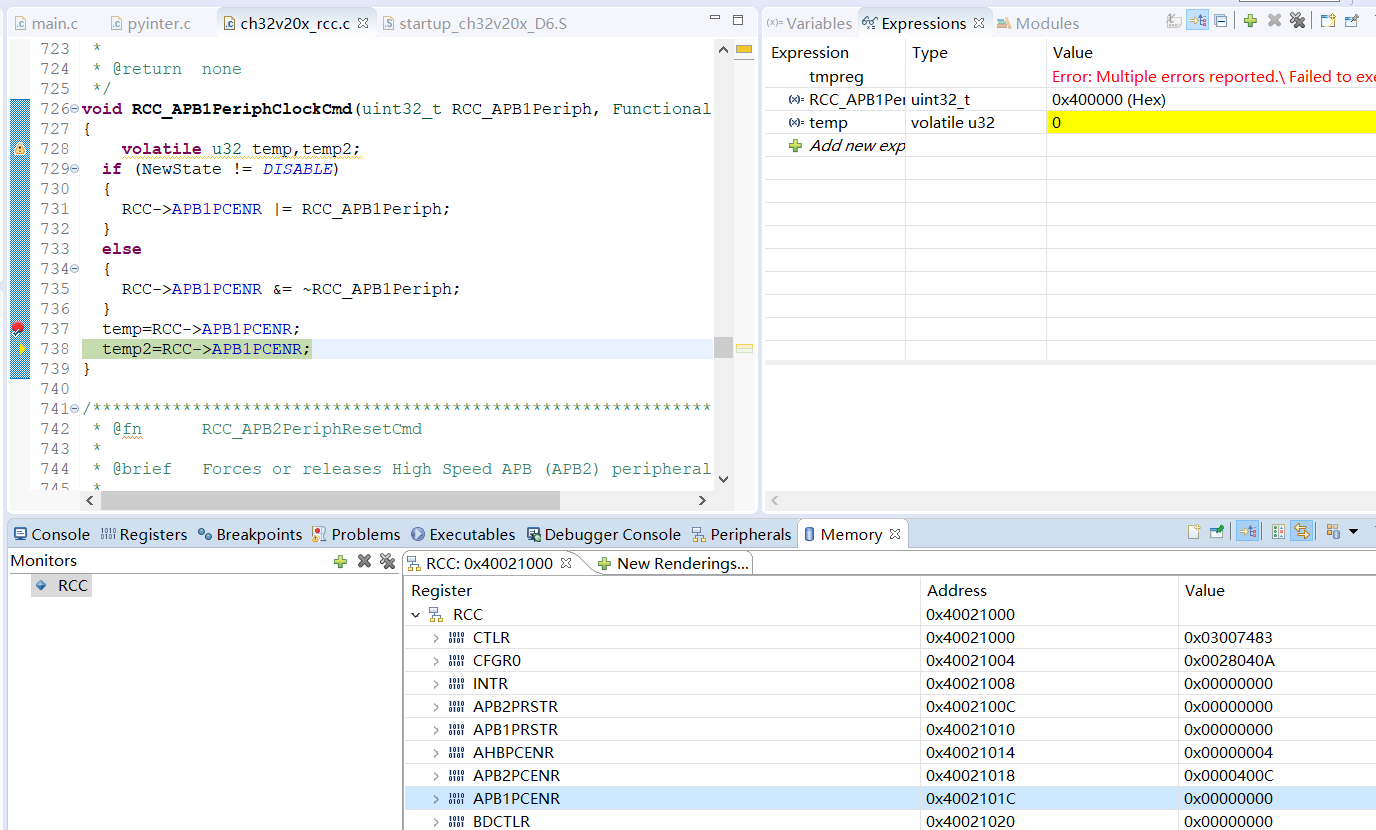Switch to Variables tab
1376x830 pixels.
[809, 23]
